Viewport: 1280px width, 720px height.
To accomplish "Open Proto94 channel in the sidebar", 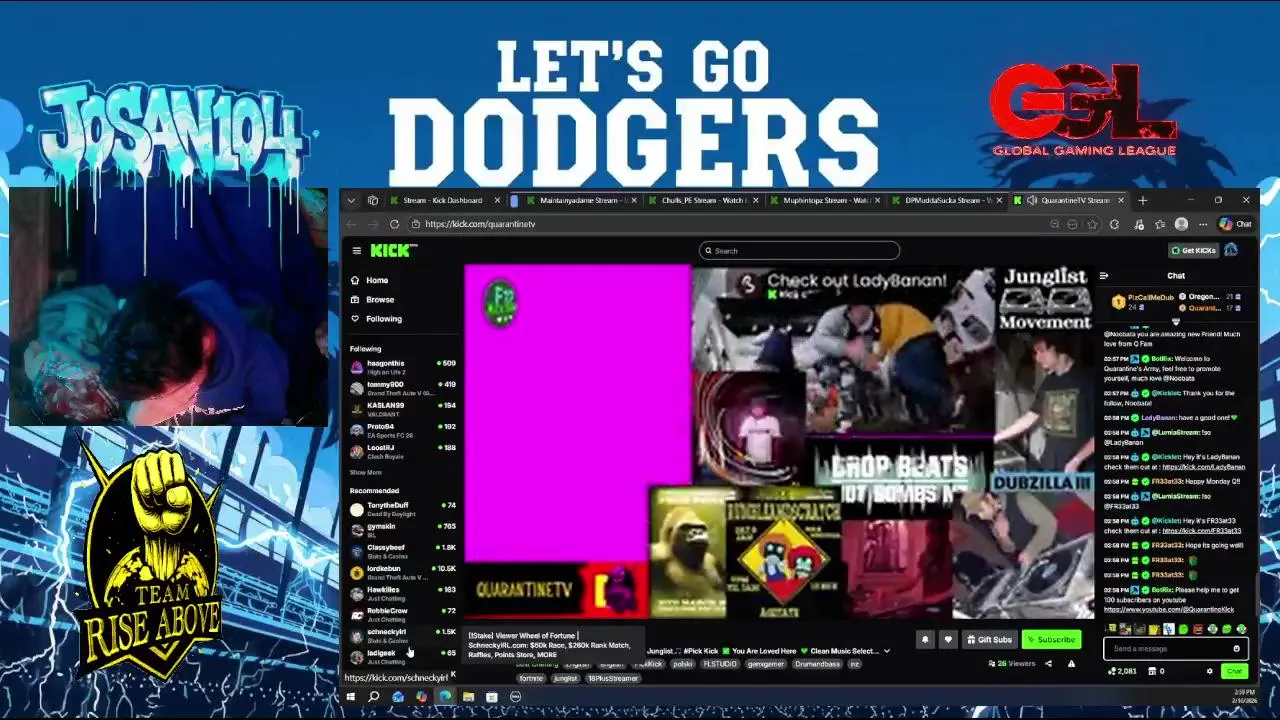I will point(403,430).
